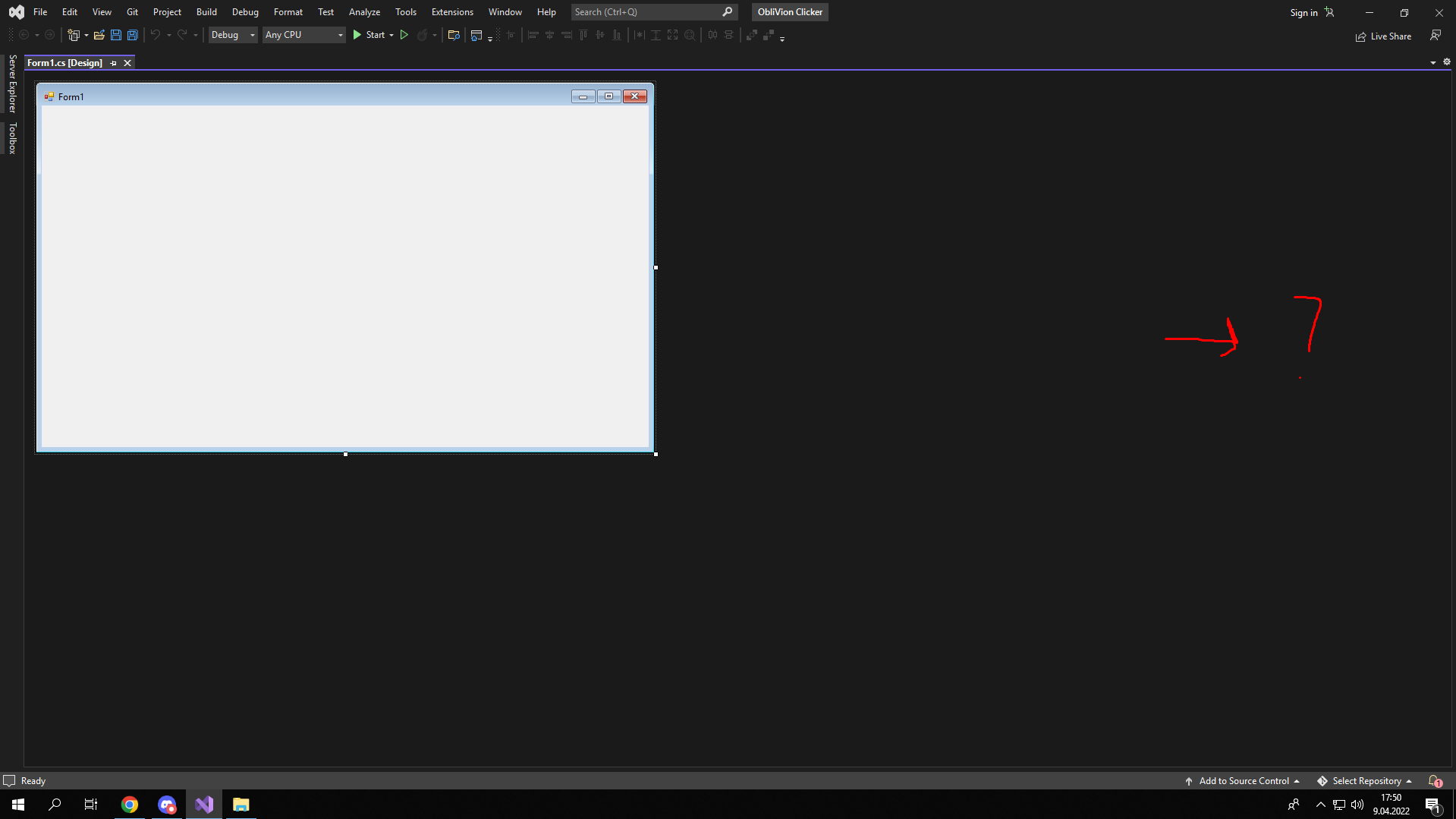
Task: Click the Align Centers layout icon
Action: [549, 35]
